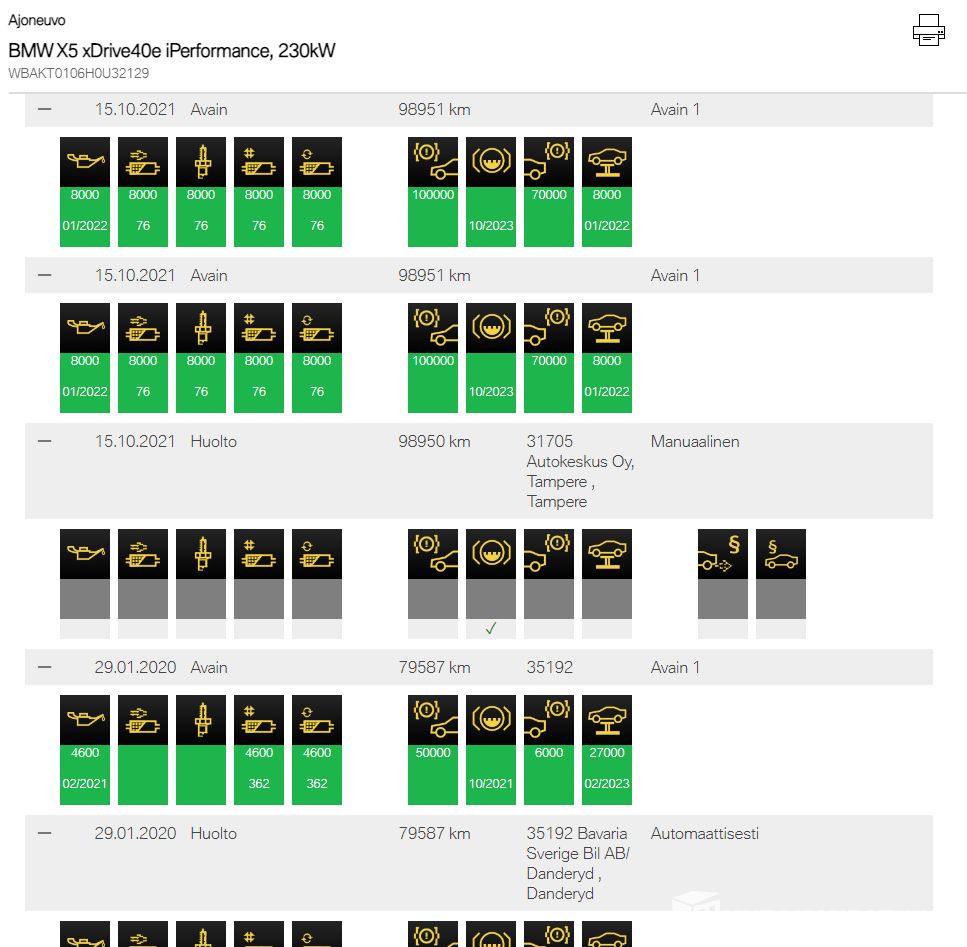Click green brake fluid checkmark in Huolto row
Screen dimensions: 967x947
coord(491,629)
